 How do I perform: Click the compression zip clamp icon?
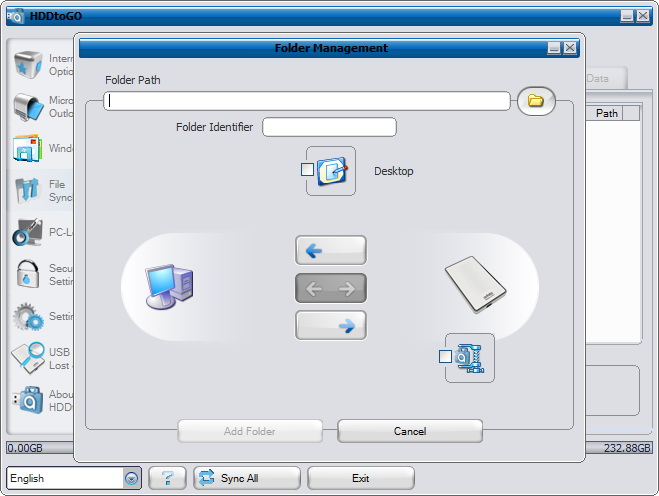tap(469, 358)
